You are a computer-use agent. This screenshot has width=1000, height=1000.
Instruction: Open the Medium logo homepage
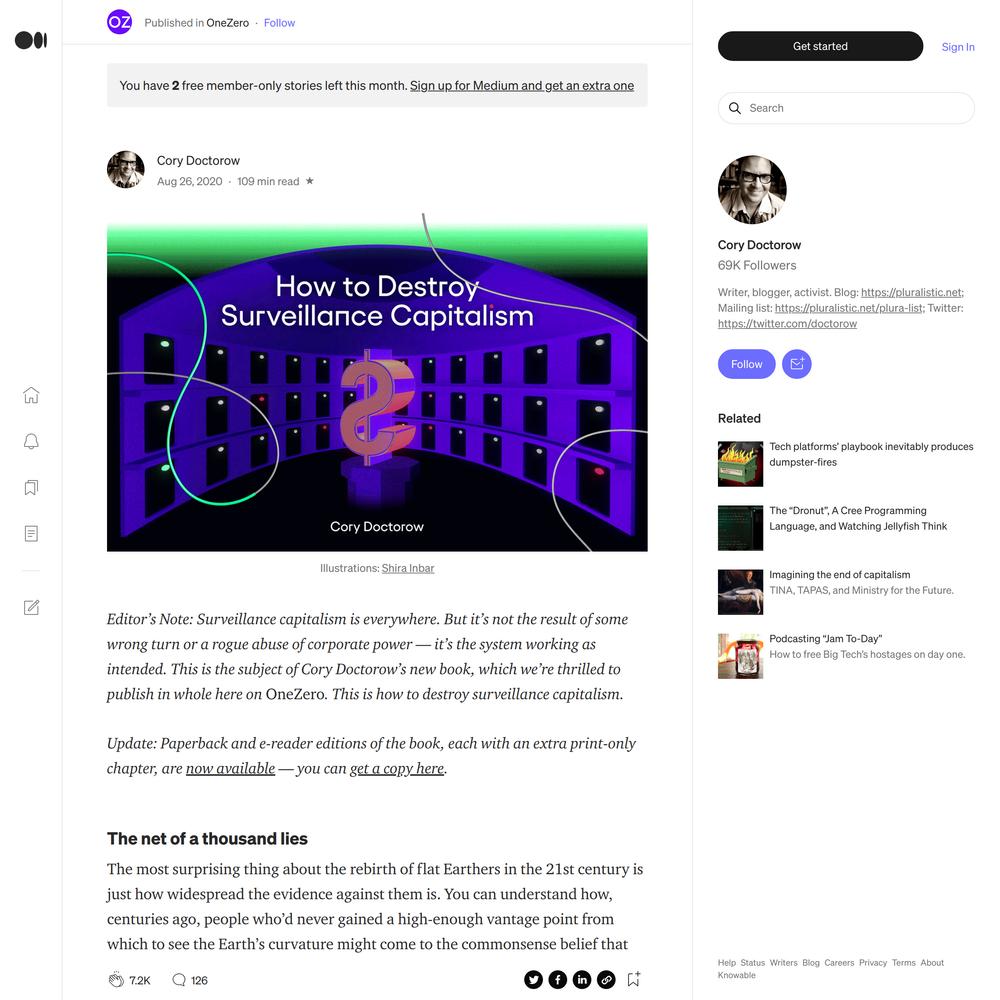point(31,40)
